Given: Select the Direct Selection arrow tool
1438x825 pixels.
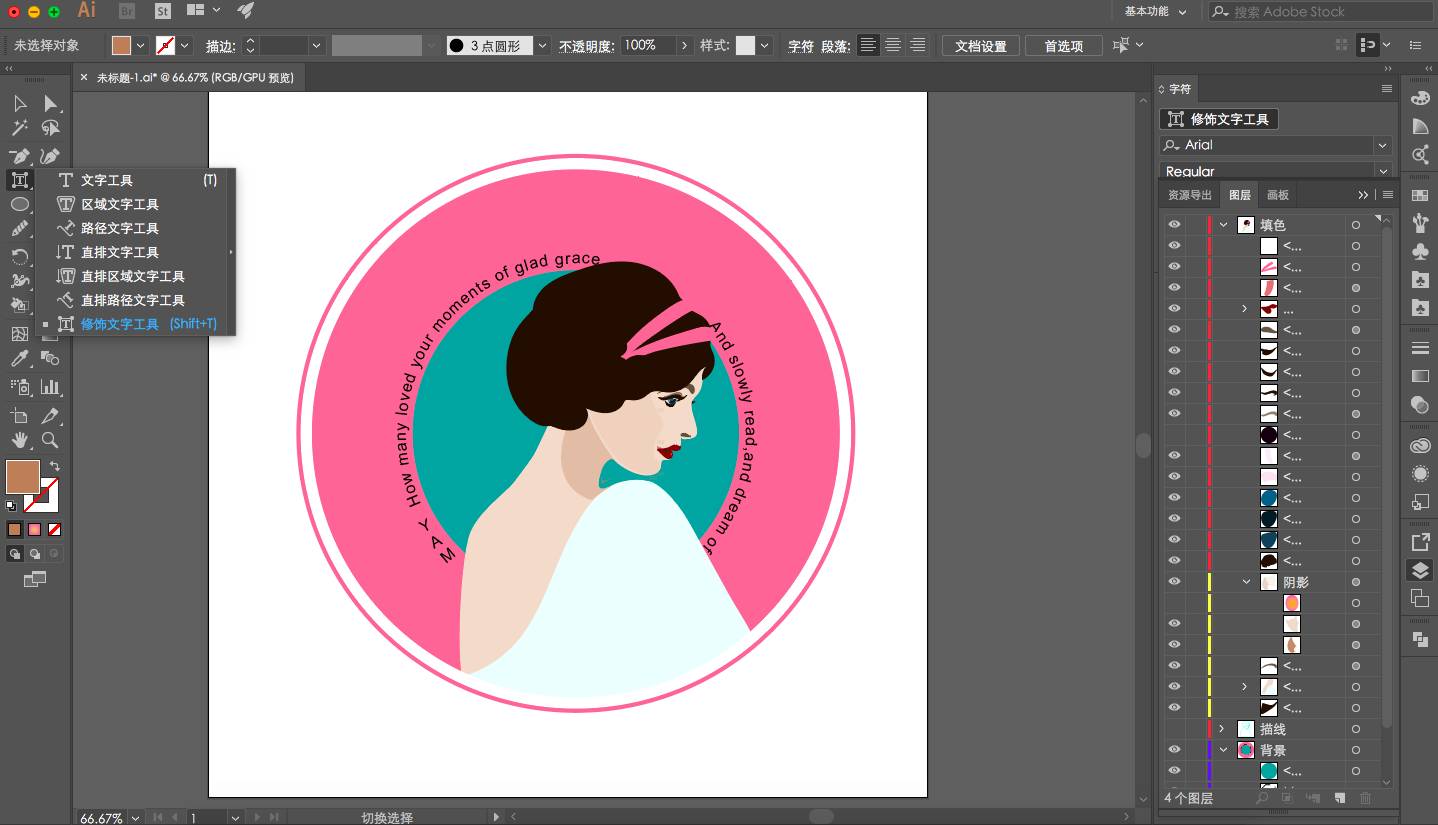Looking at the screenshot, I should [x=50, y=104].
